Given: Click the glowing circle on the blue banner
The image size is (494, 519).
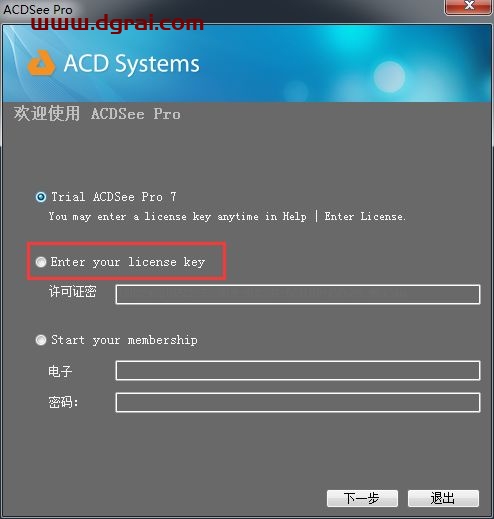Looking at the screenshot, I should [x=389, y=77].
